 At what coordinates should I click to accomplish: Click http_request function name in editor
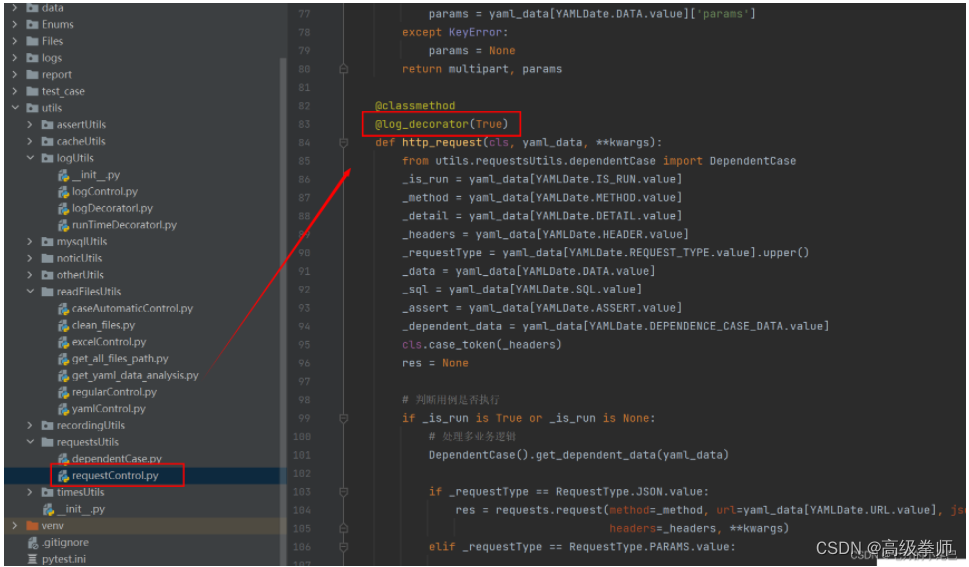click(x=442, y=142)
